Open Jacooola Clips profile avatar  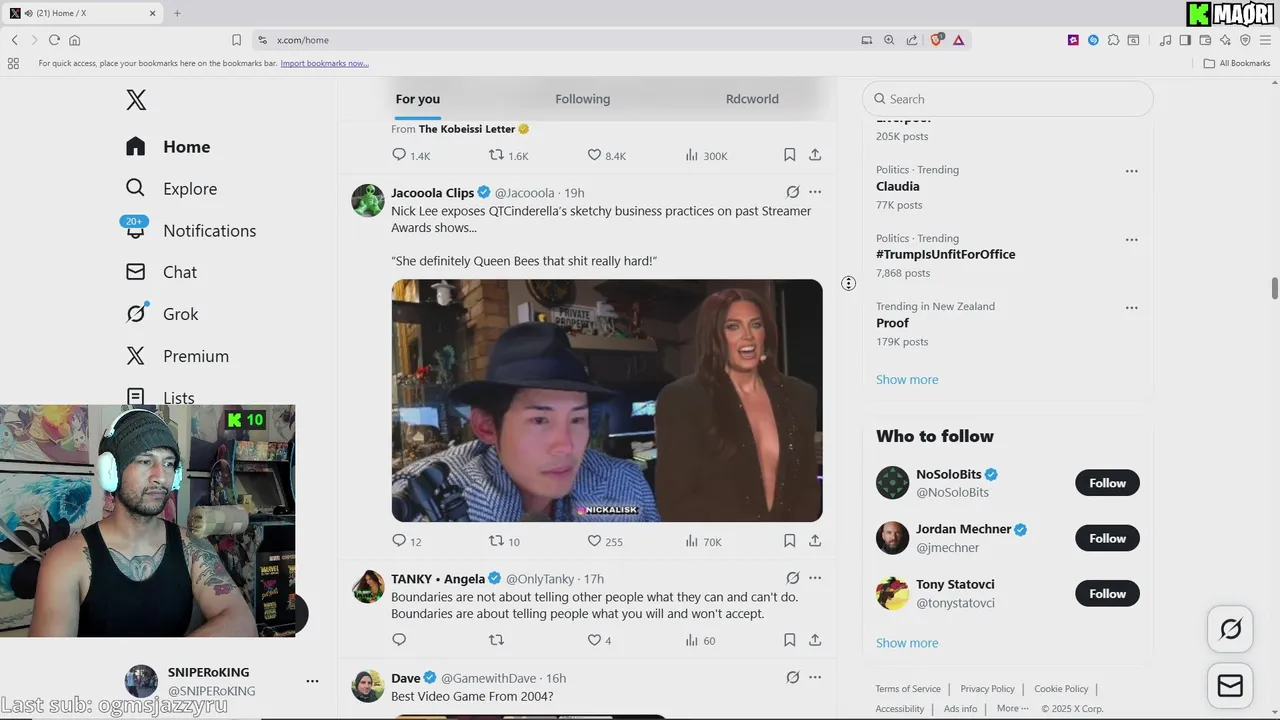point(368,200)
